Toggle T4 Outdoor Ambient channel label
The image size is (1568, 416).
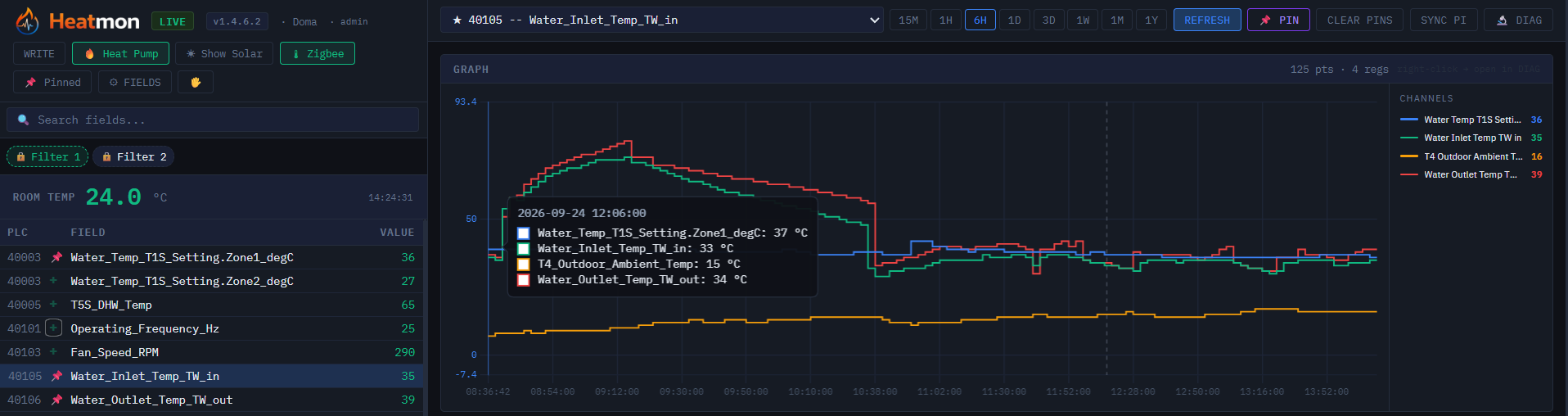[x=1473, y=156]
